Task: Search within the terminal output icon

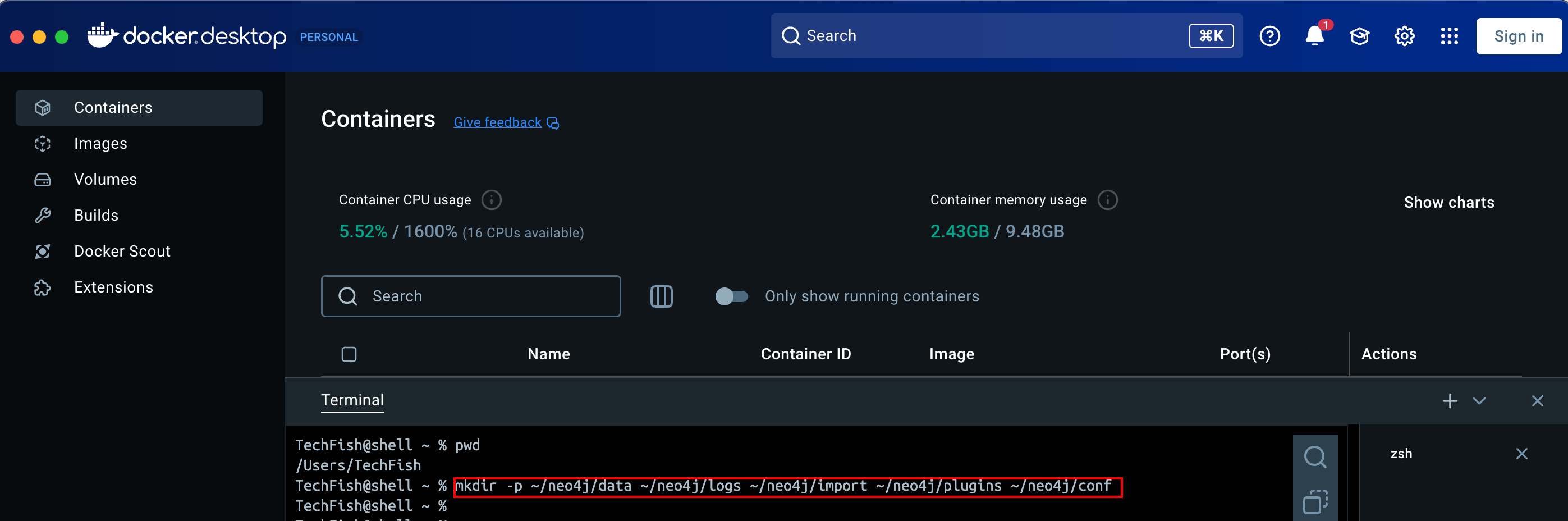Action: [x=1315, y=457]
